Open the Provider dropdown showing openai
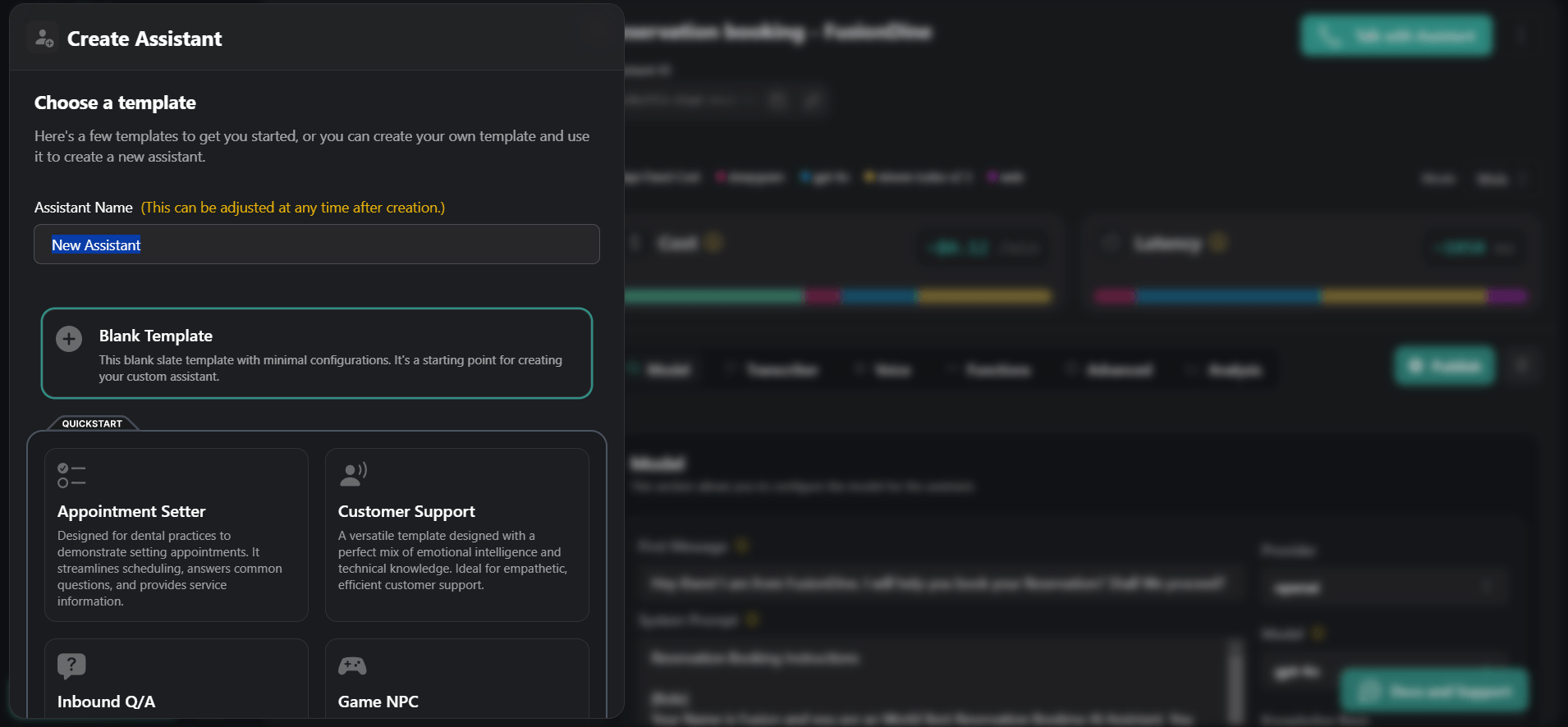Screen dimensions: 1568x727 1387,588
